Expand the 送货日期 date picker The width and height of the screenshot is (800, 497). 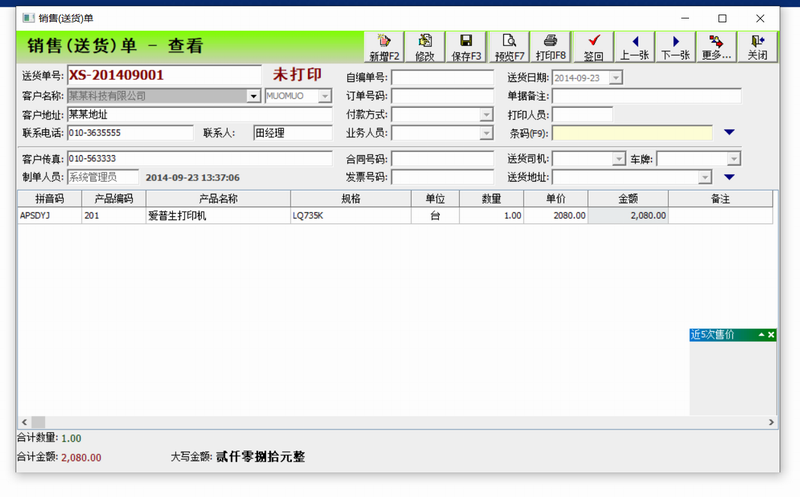615,77
